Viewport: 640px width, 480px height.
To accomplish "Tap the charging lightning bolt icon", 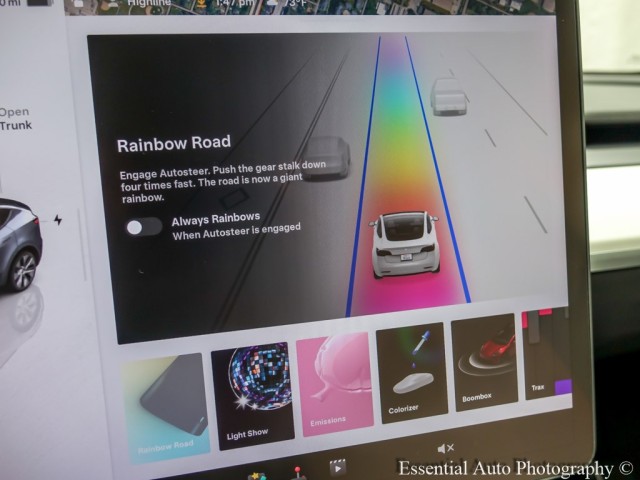I will [57, 220].
